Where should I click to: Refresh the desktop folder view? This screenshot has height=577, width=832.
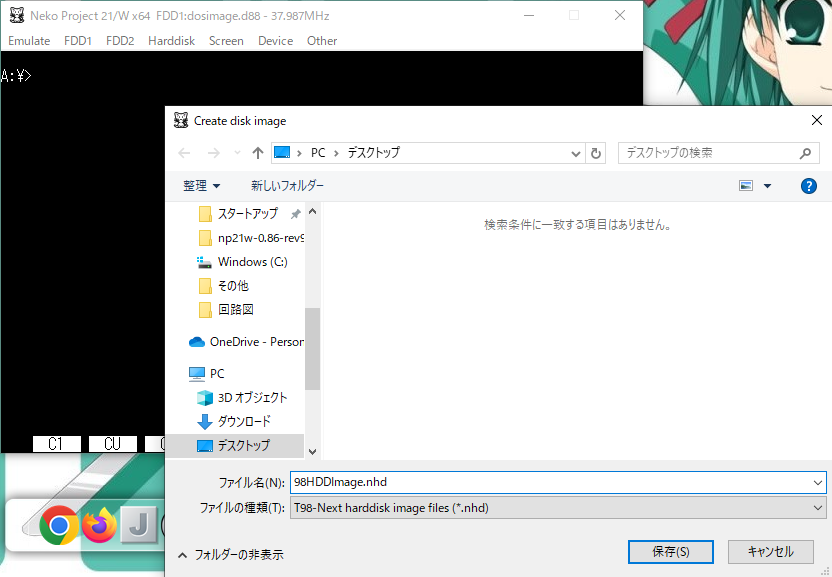[595, 153]
